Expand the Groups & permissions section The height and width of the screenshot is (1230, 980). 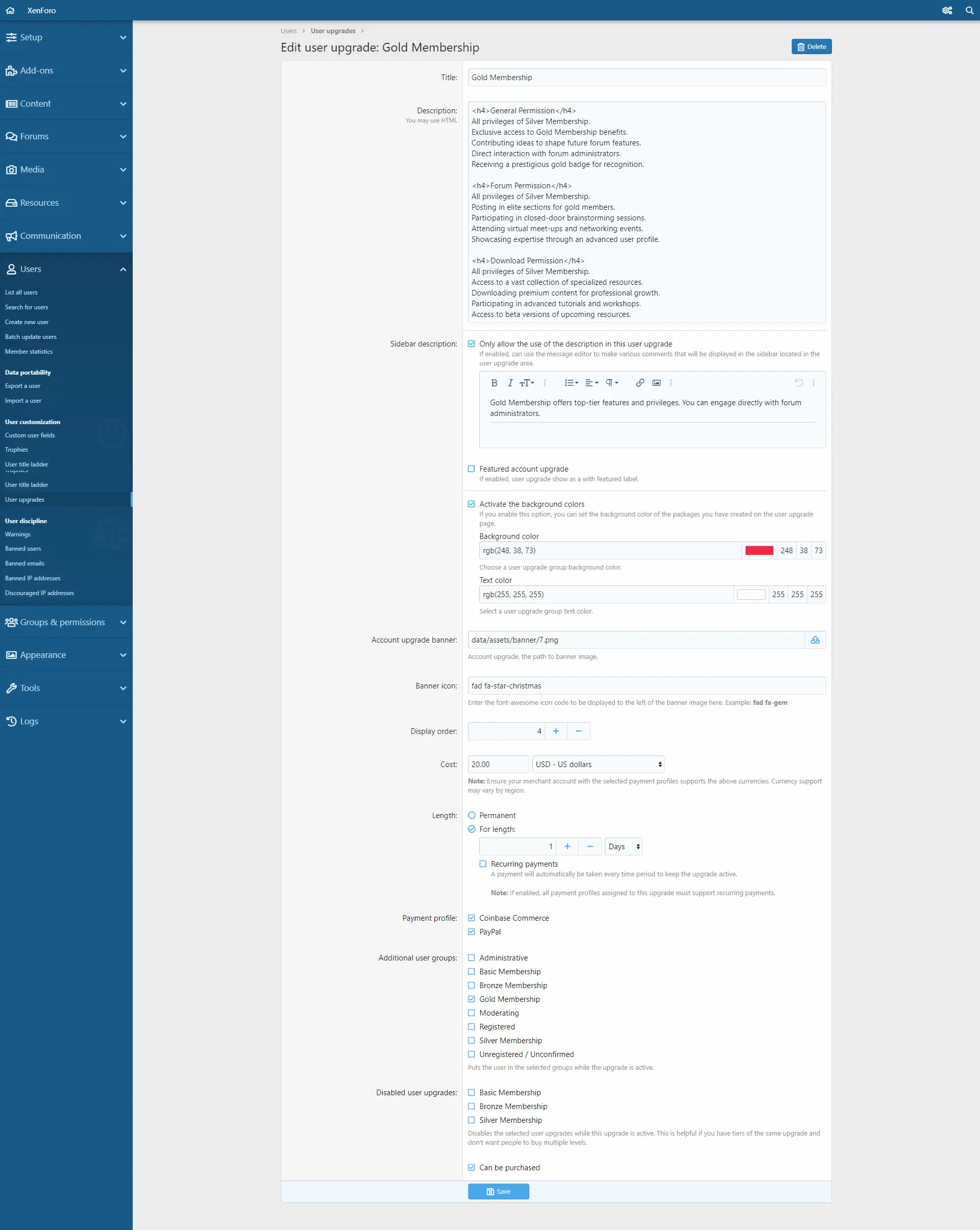point(122,622)
